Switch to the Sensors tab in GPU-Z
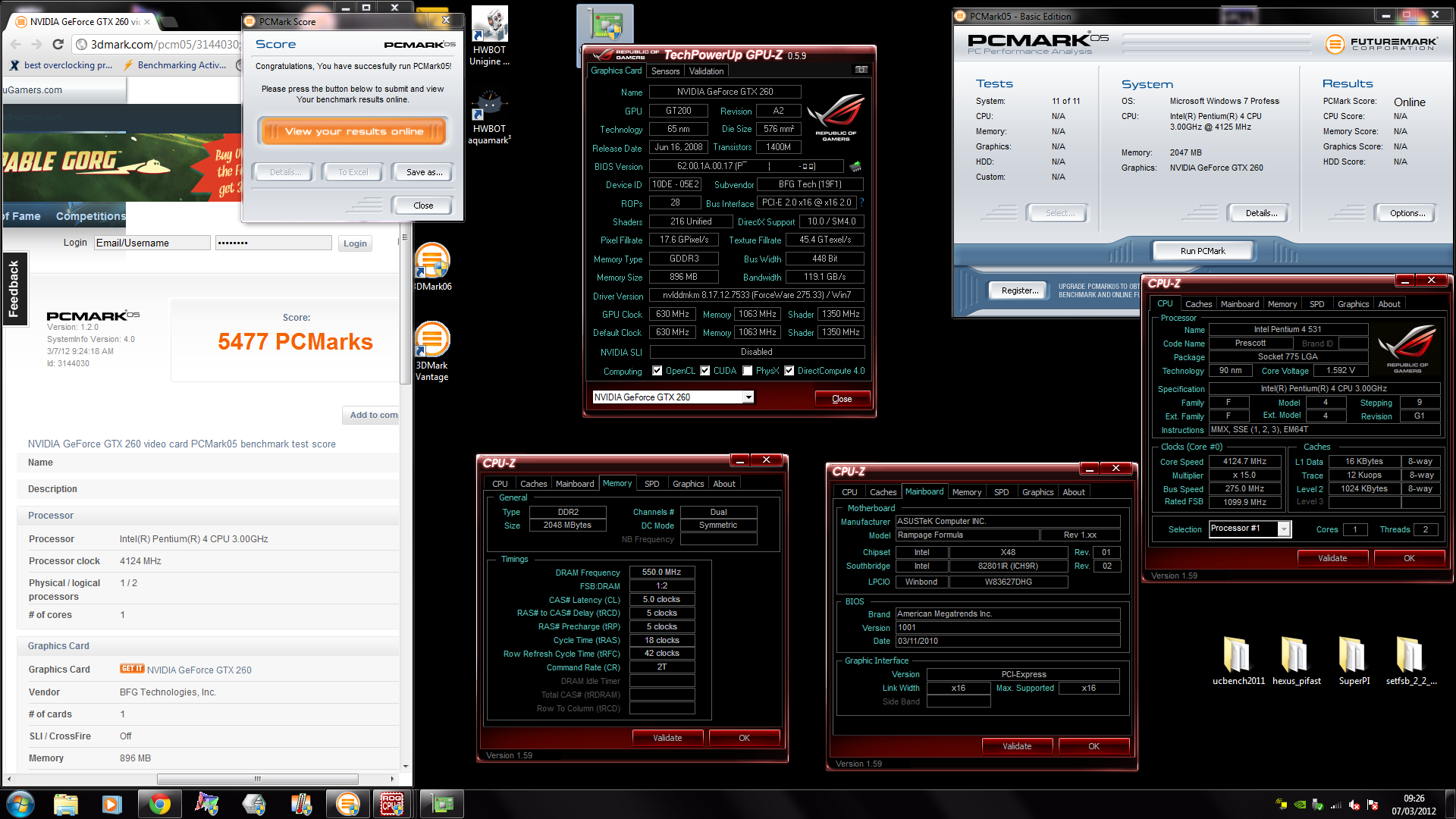This screenshot has width=1456, height=819. tap(665, 71)
